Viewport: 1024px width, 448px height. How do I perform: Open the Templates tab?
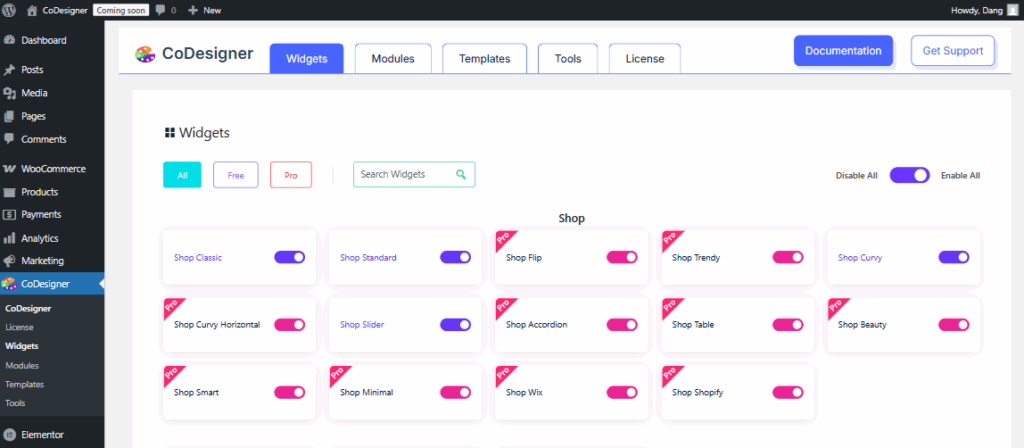pyautogui.click(x=485, y=59)
